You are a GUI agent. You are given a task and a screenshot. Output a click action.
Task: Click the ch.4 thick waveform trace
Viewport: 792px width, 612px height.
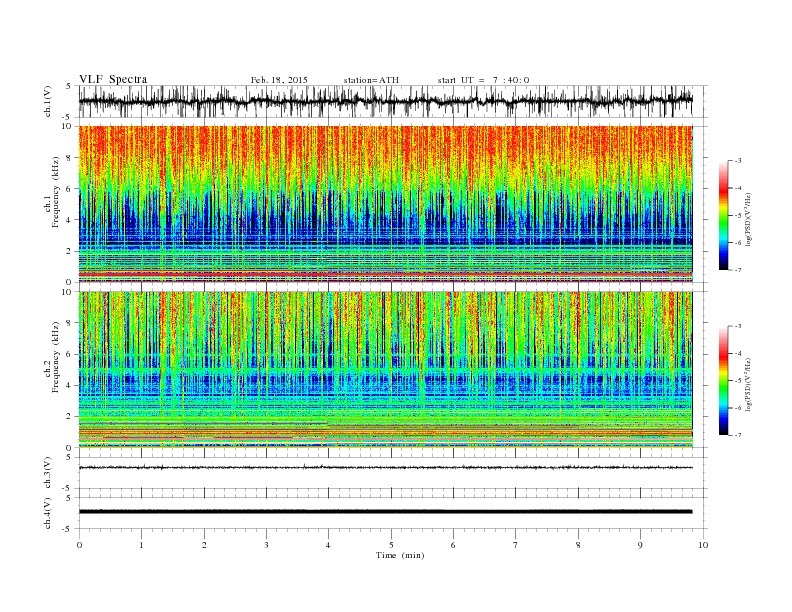tap(385, 512)
